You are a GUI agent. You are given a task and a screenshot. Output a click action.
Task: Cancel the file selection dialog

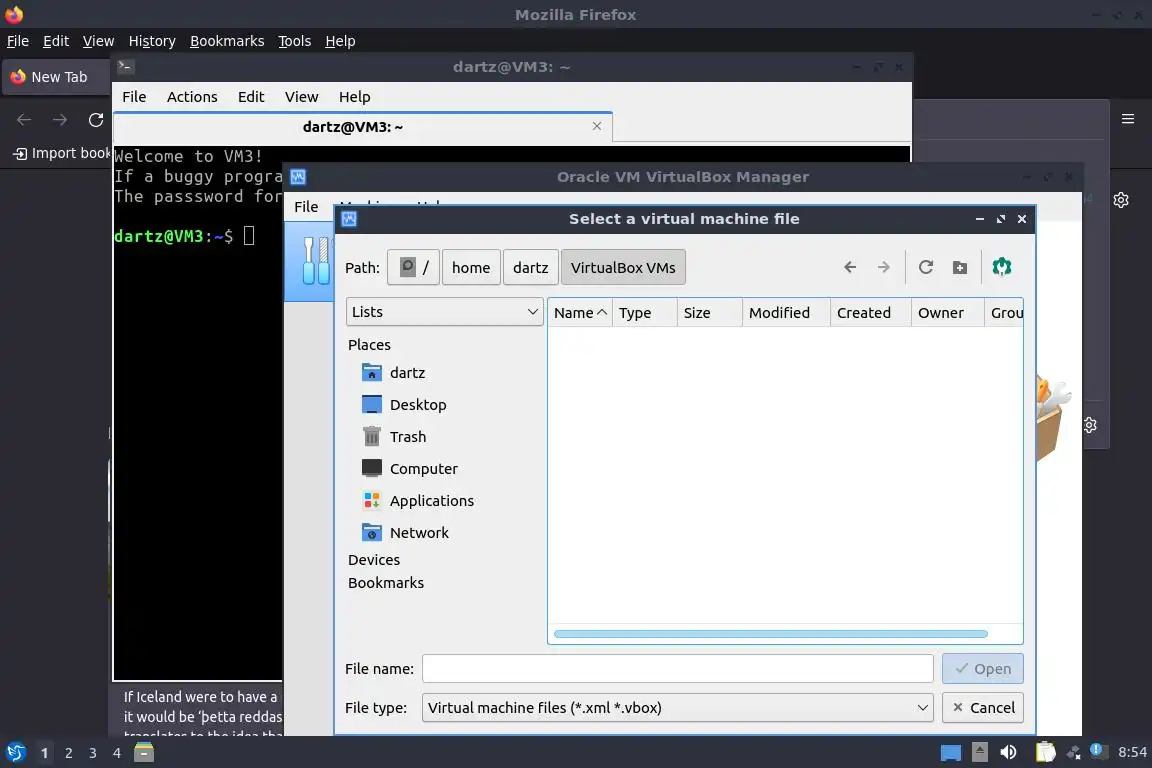pyautogui.click(x=982, y=708)
